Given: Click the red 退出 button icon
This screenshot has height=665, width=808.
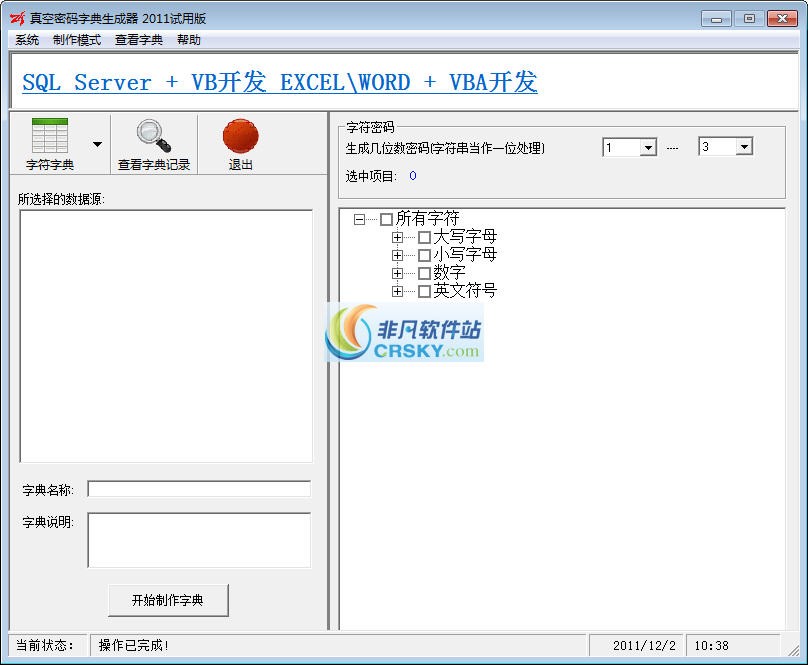Looking at the screenshot, I should 241,136.
